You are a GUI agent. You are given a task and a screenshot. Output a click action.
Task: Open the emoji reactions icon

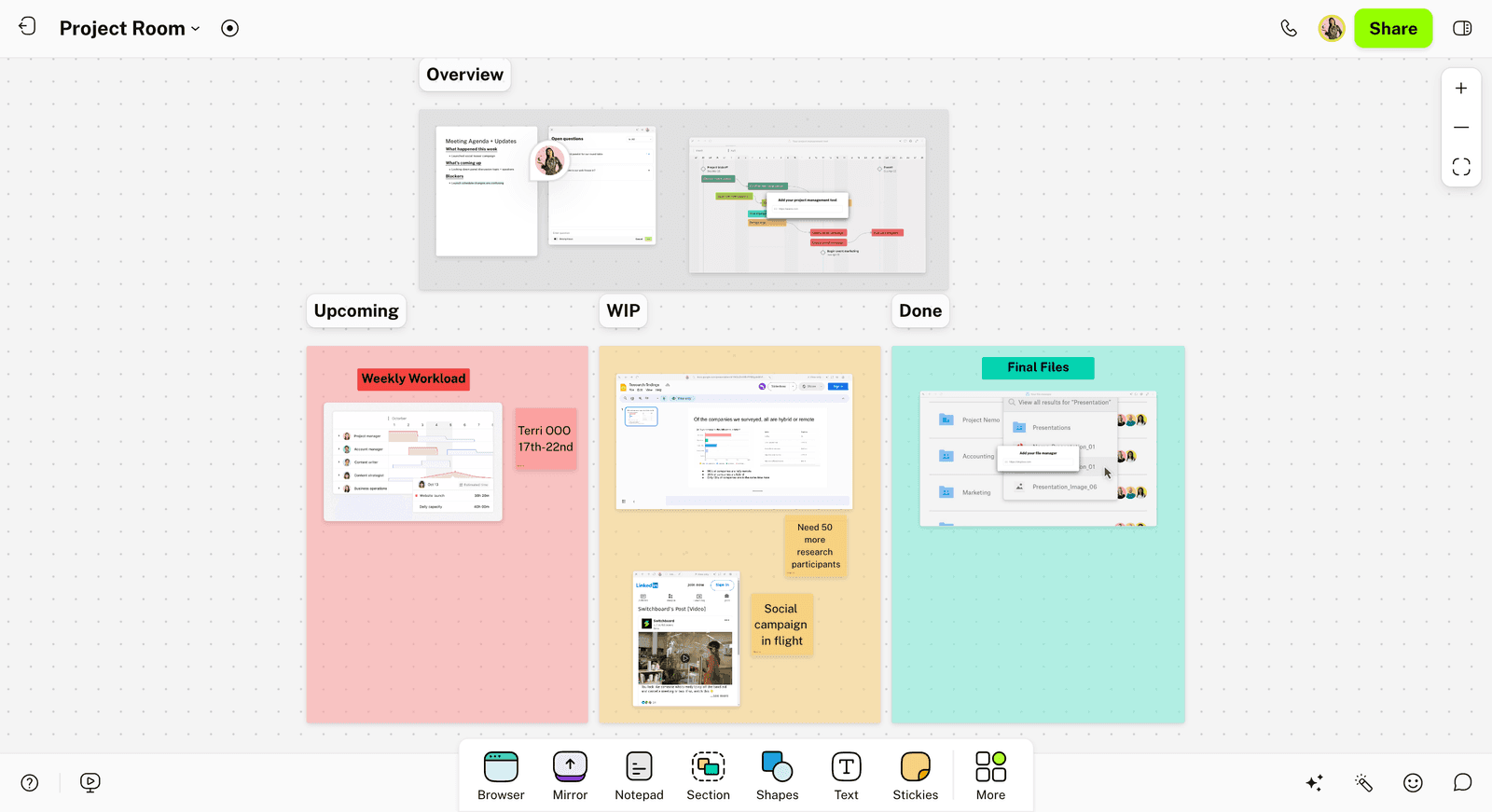[x=1413, y=783]
